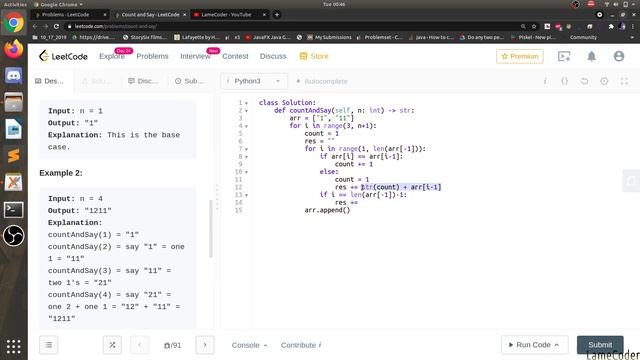Screen dimensions: 640x360
Task: Open the Description tab
Action: click(x=50, y=81)
